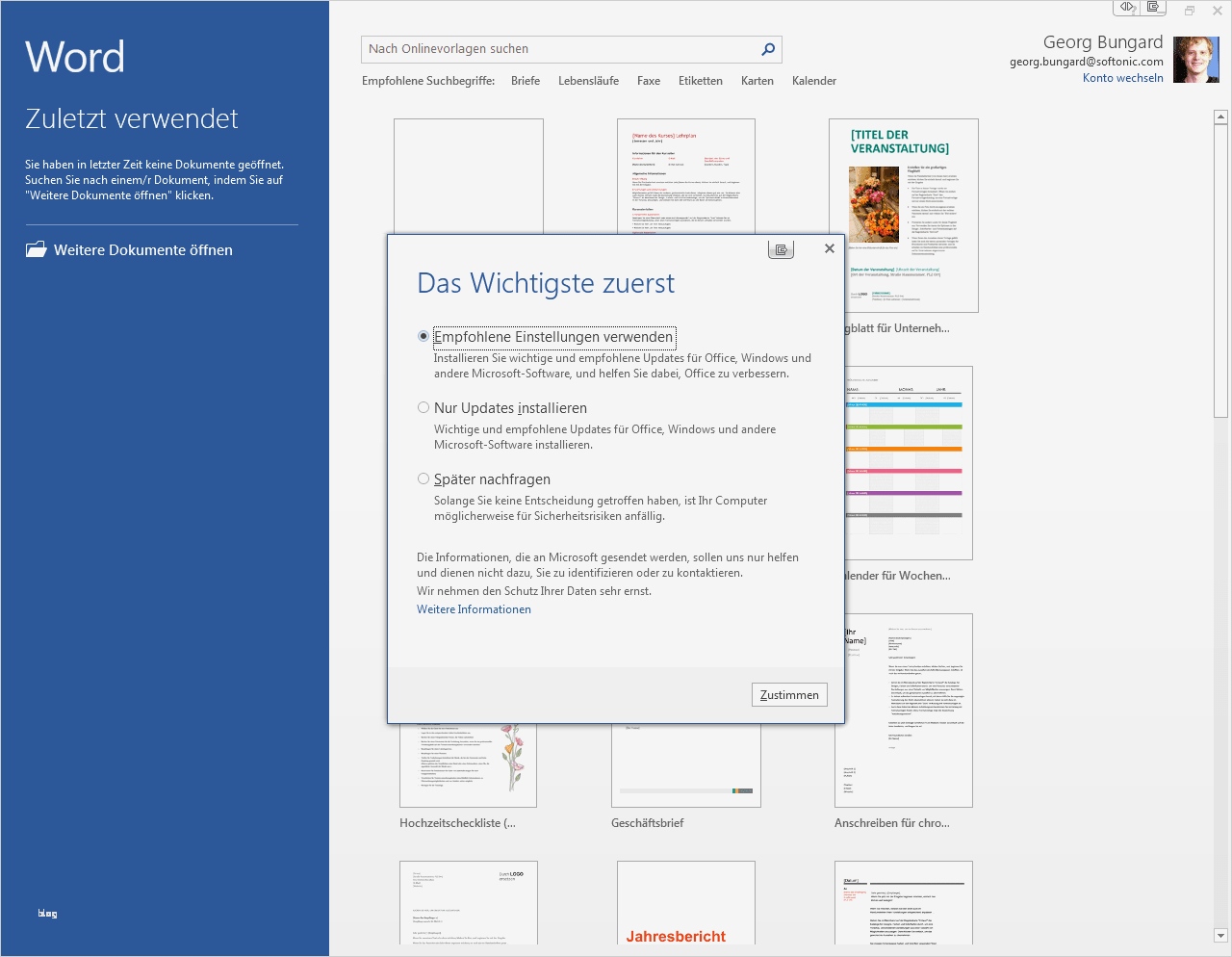Open the Jahresbericht template thumbnail
Viewport: 1232px width, 957px height.
(x=686, y=902)
